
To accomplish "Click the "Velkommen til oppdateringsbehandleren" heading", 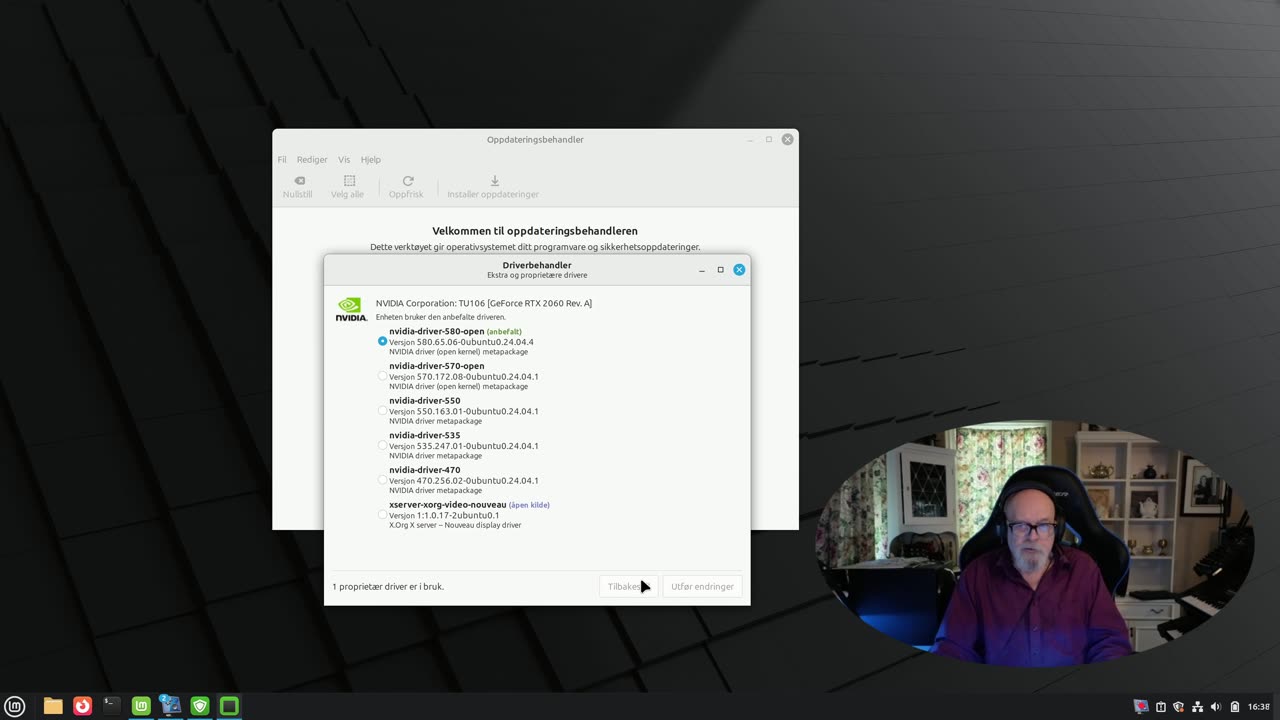I will (x=535, y=231).
